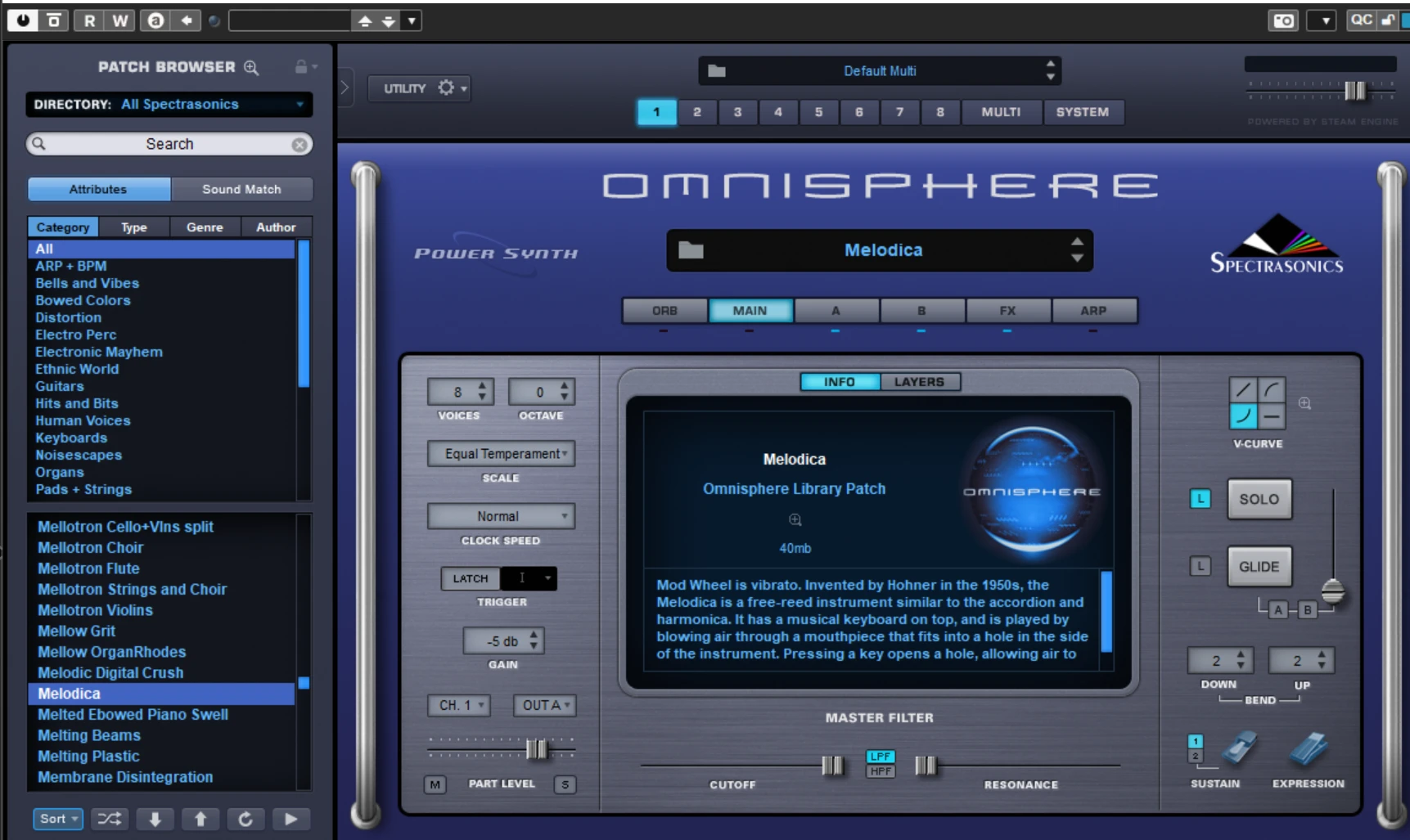Click the info zoom magnifier under library patch
This screenshot has height=840, width=1410.
pos(795,520)
